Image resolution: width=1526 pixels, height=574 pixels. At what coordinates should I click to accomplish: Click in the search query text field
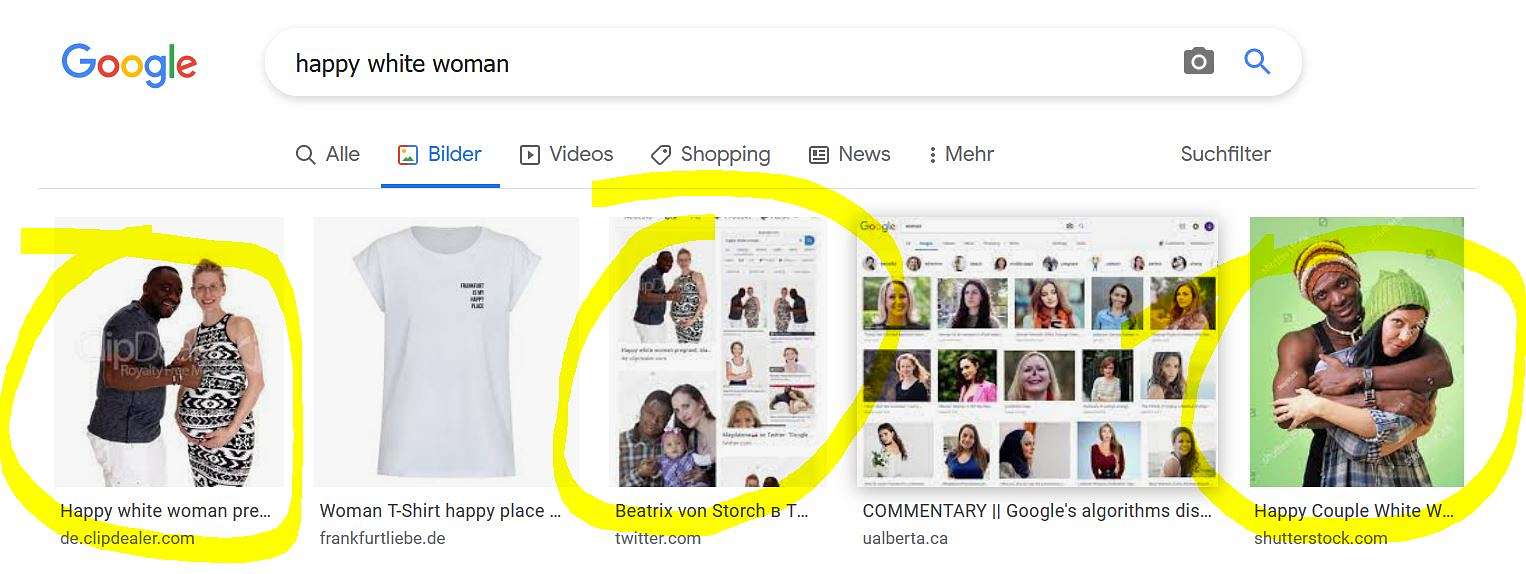coord(730,63)
